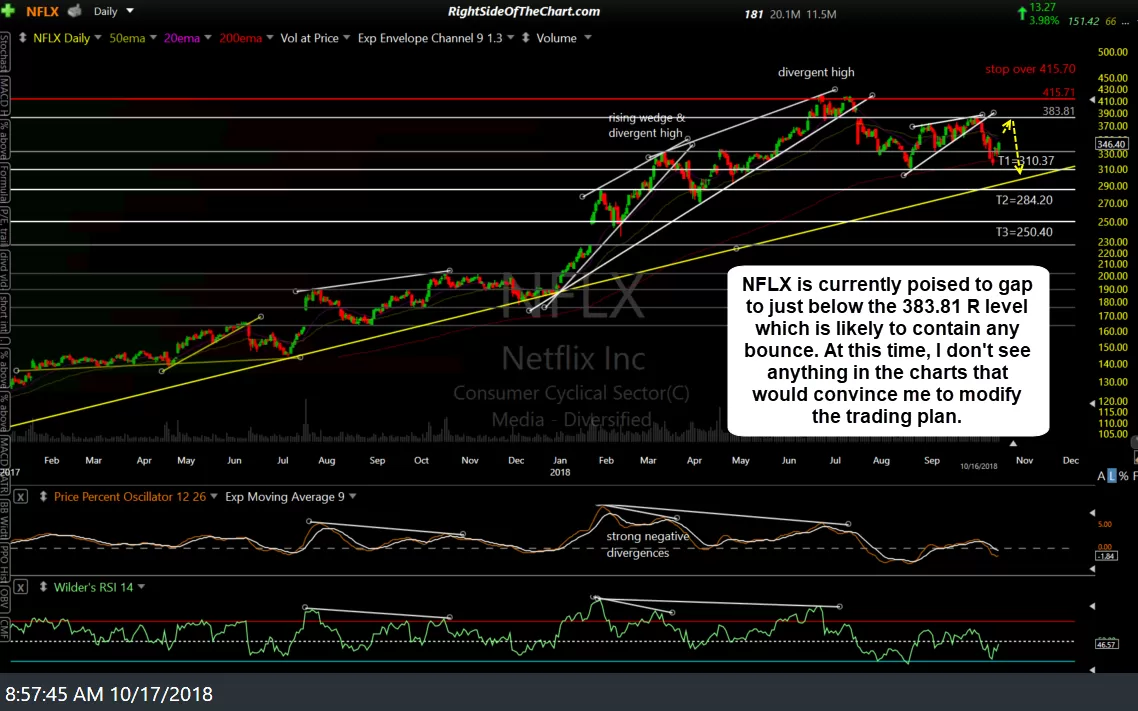
Task: Click the scale arrow at bottom of PPO pane
Action: [1092, 570]
